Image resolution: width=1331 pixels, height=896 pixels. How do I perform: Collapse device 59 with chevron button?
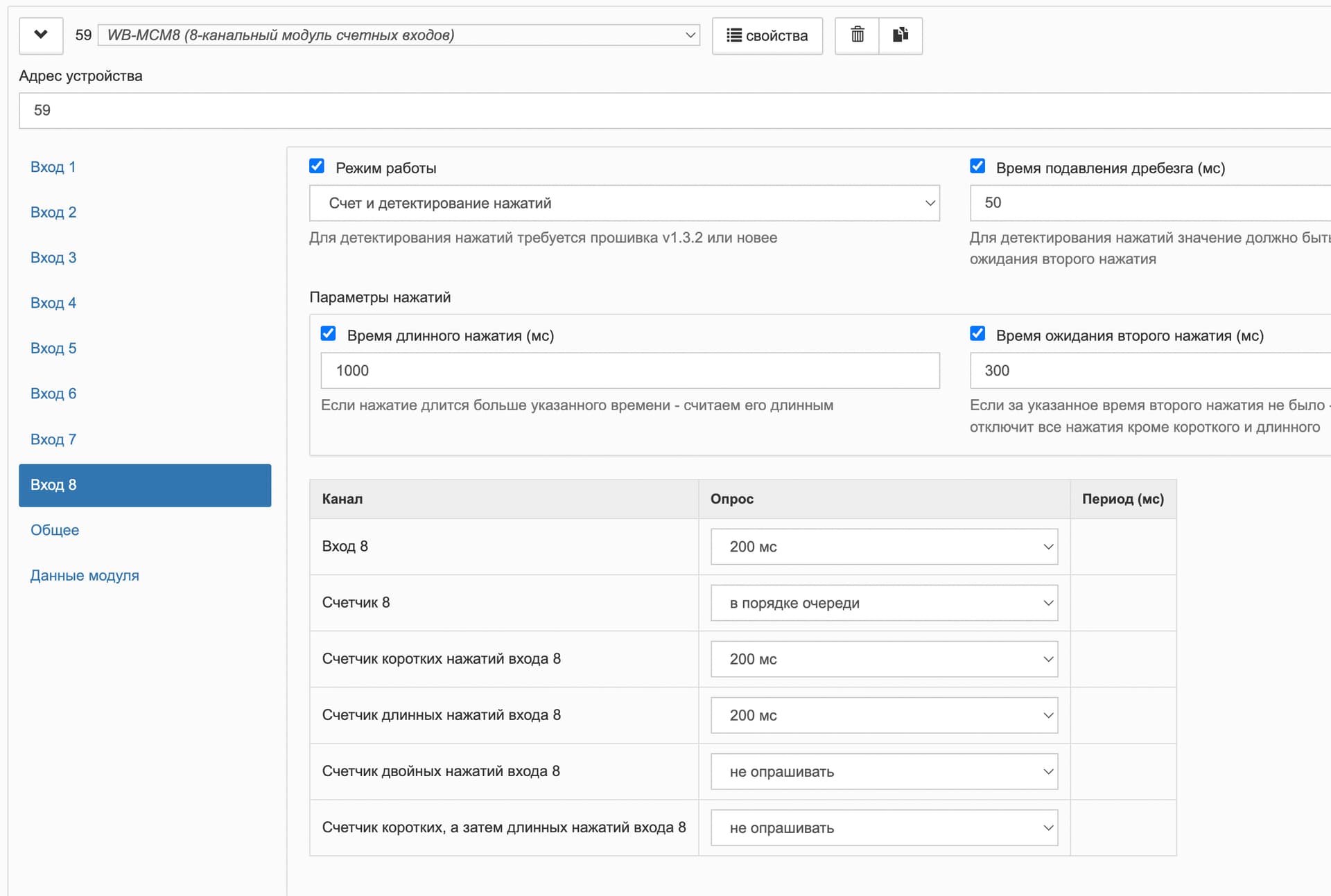click(41, 35)
